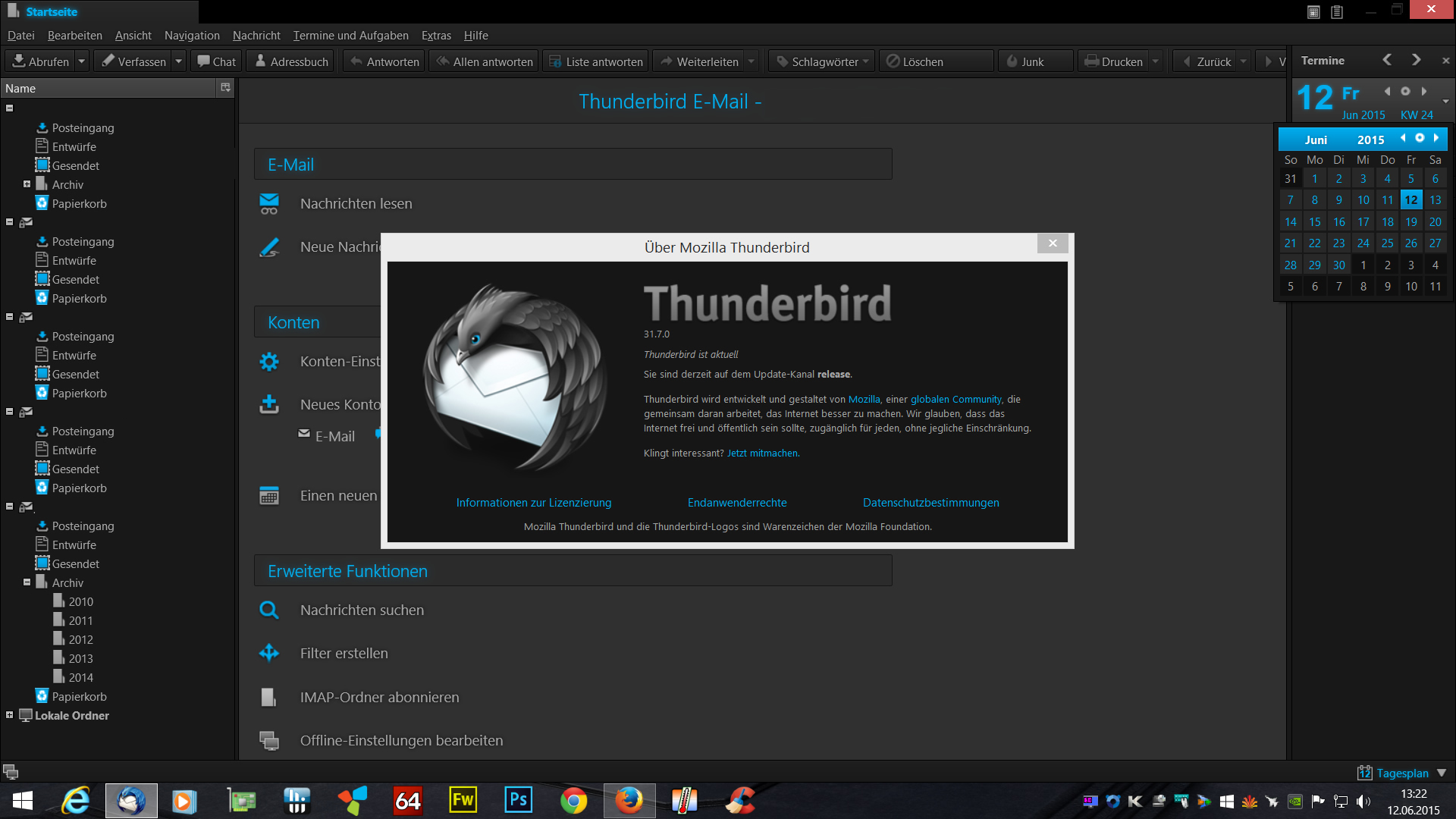The image size is (1456, 819).
Task: Click the Datenschutzbestimmungen link
Action: [x=930, y=502]
